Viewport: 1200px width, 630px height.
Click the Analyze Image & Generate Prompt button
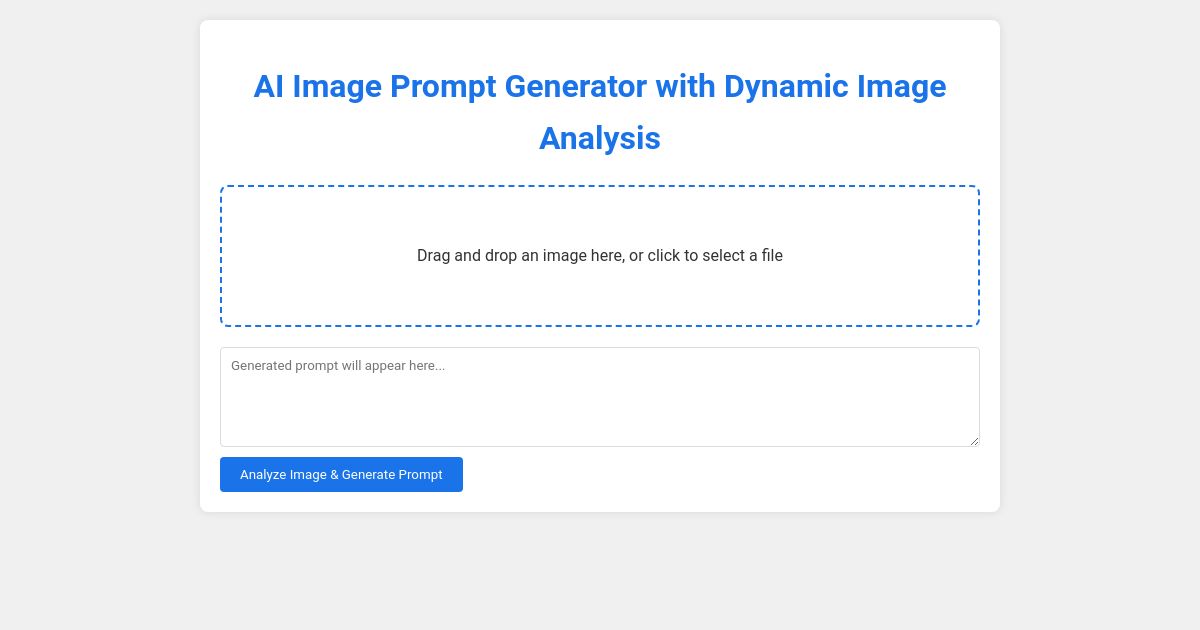click(341, 474)
